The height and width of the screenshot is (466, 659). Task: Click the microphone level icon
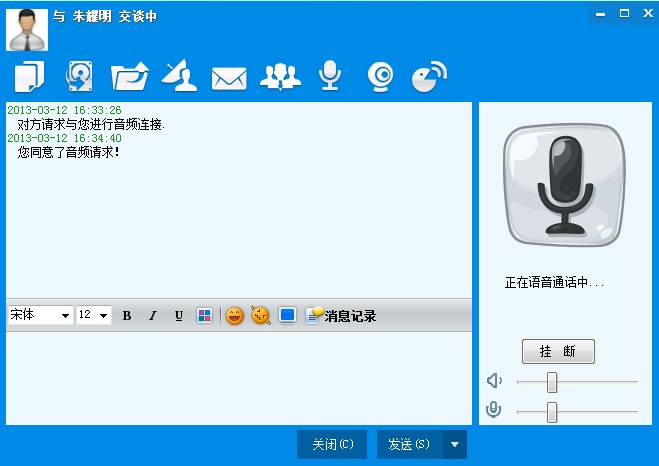click(493, 410)
